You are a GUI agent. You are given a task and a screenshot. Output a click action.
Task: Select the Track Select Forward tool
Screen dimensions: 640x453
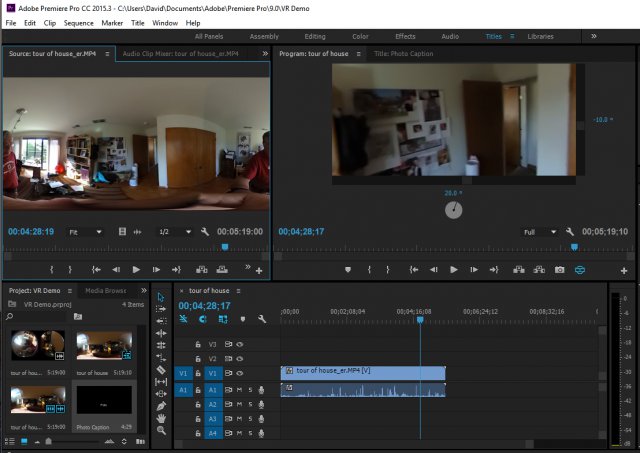161,309
